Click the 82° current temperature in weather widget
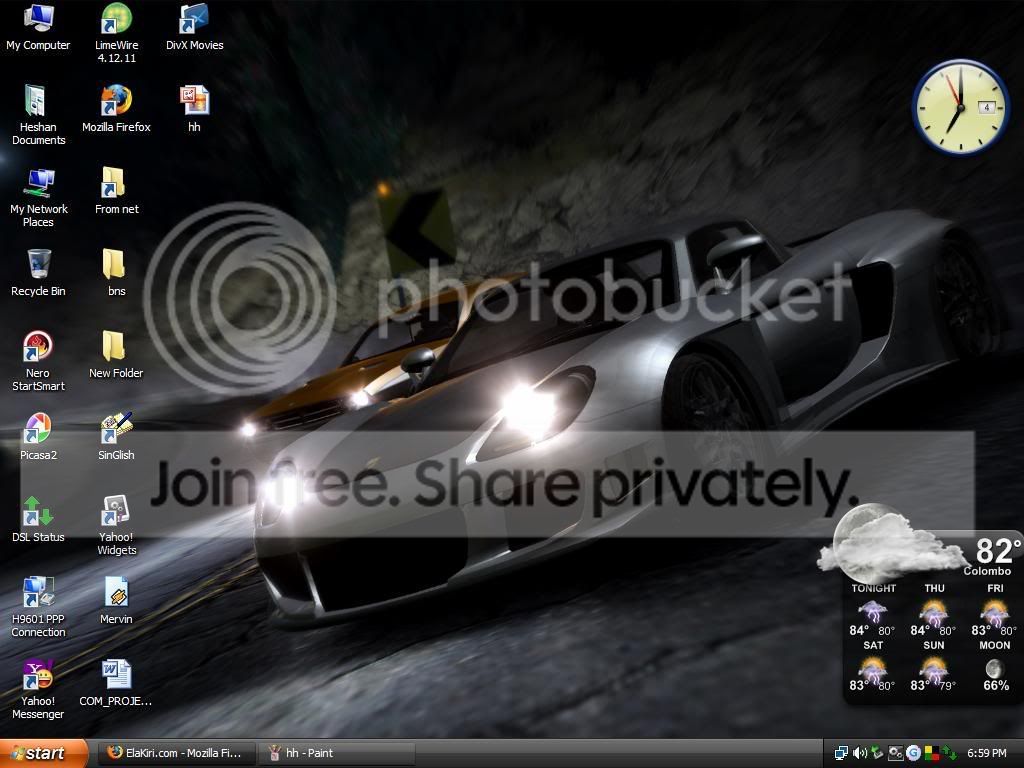1024x768 pixels. [x=998, y=551]
